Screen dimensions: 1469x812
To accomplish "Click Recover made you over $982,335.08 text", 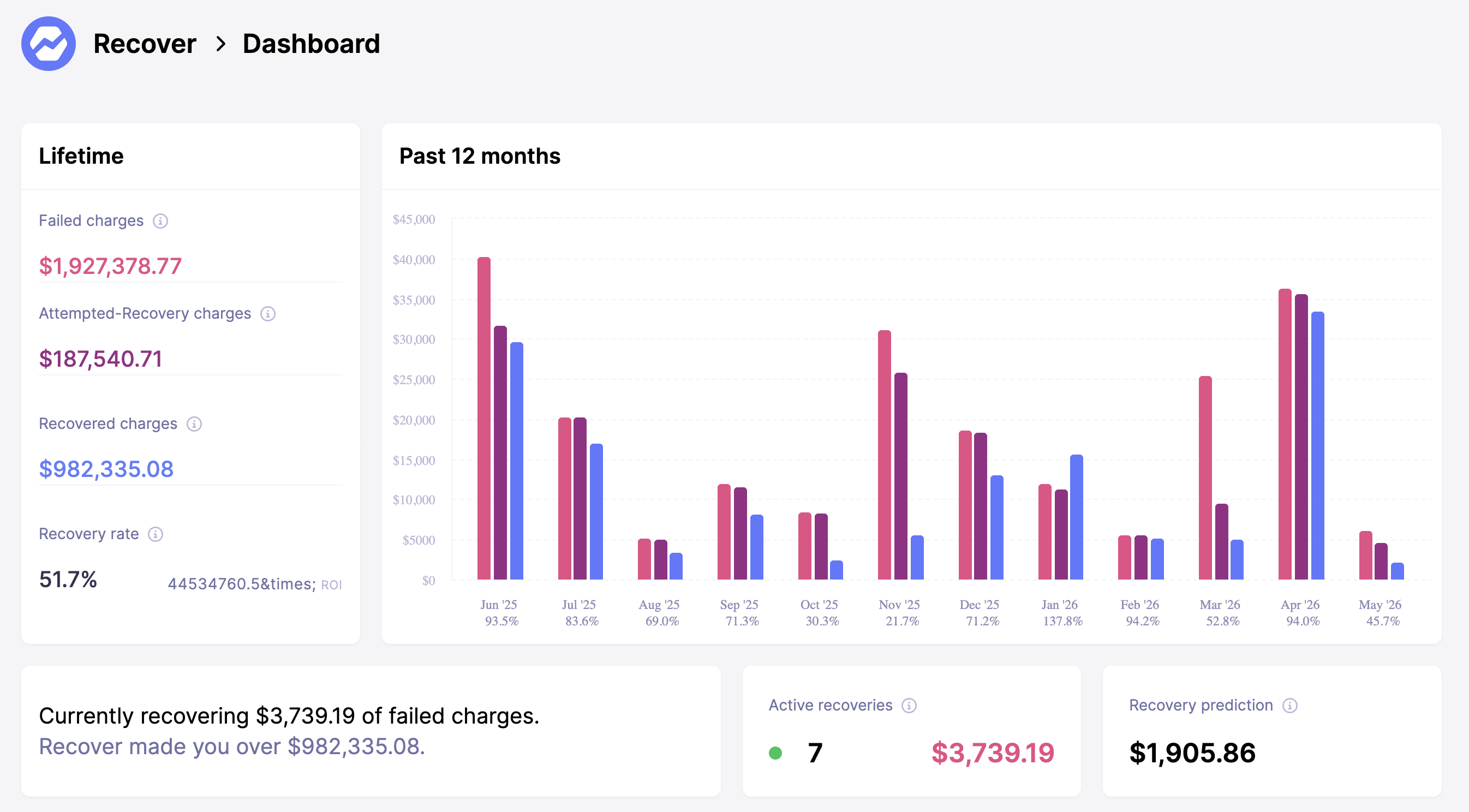I will pos(232,747).
